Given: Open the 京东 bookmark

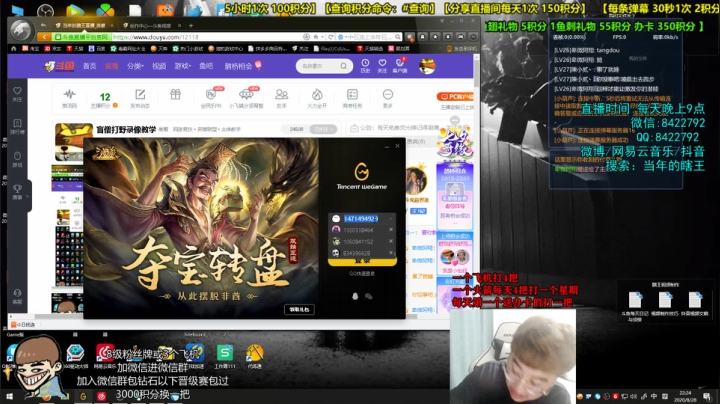Looking at the screenshot, I should [x=53, y=48].
